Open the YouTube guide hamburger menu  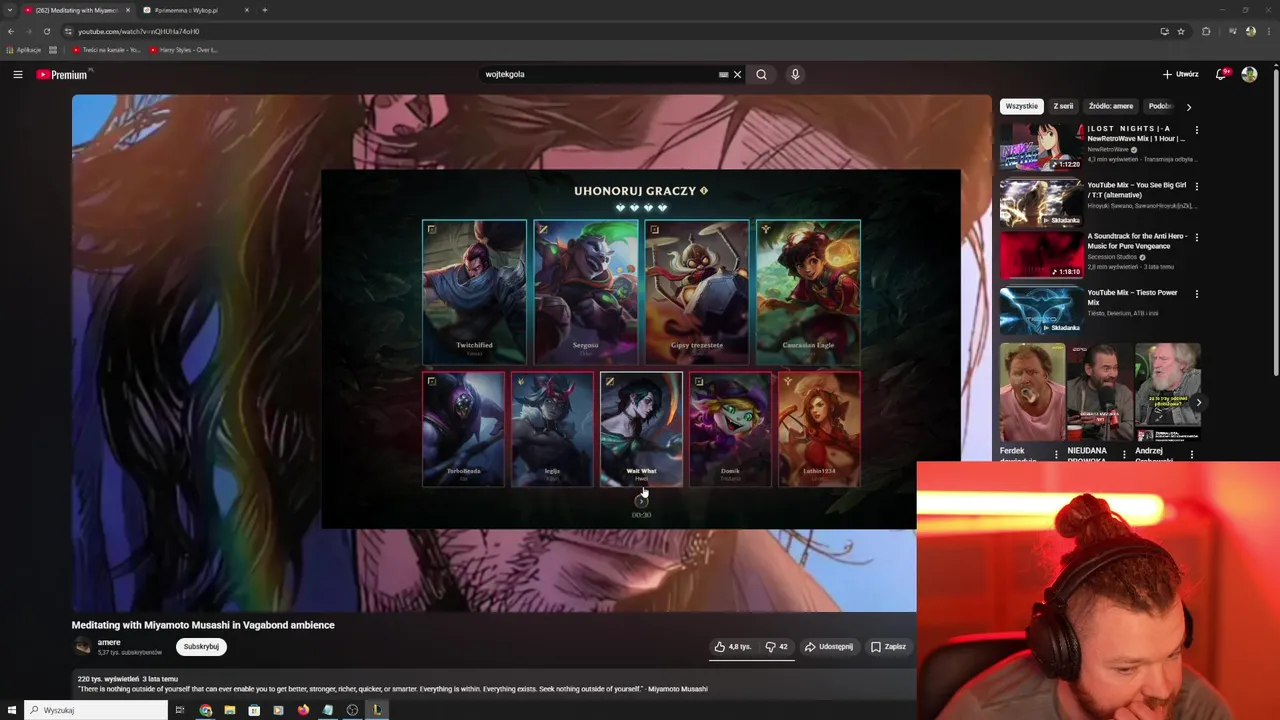coord(18,74)
